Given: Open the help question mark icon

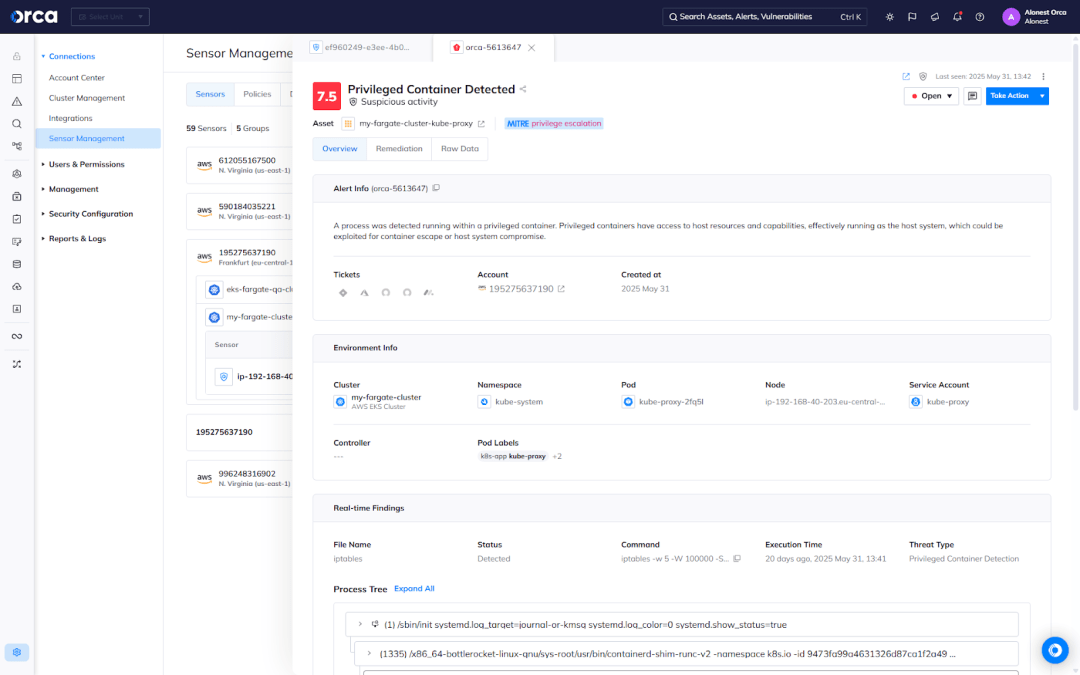Looking at the screenshot, I should point(979,17).
